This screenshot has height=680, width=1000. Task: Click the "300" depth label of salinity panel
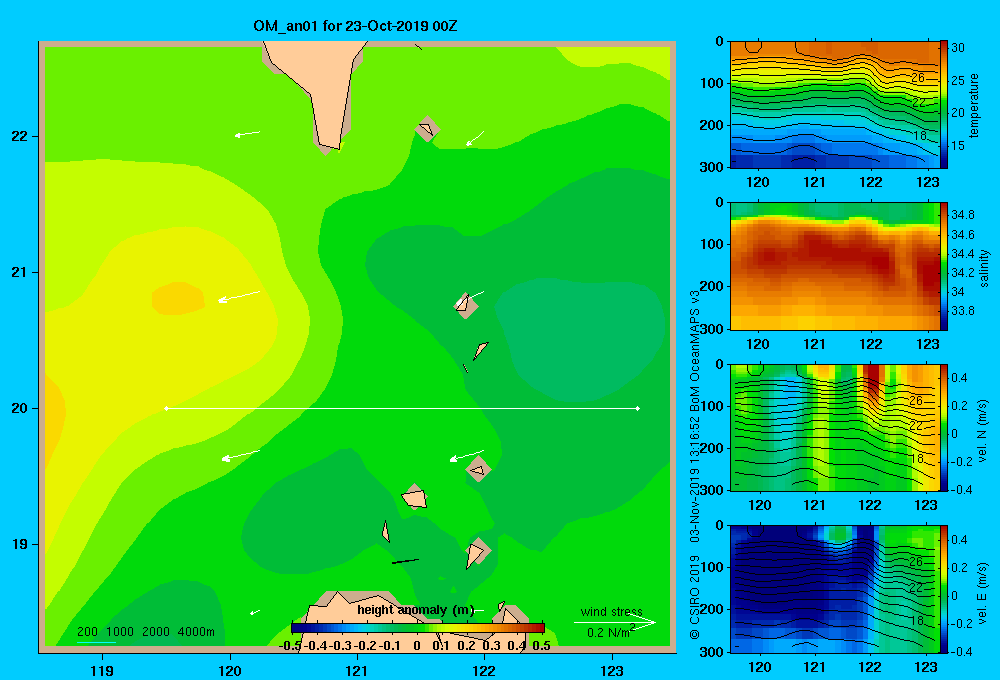711,329
